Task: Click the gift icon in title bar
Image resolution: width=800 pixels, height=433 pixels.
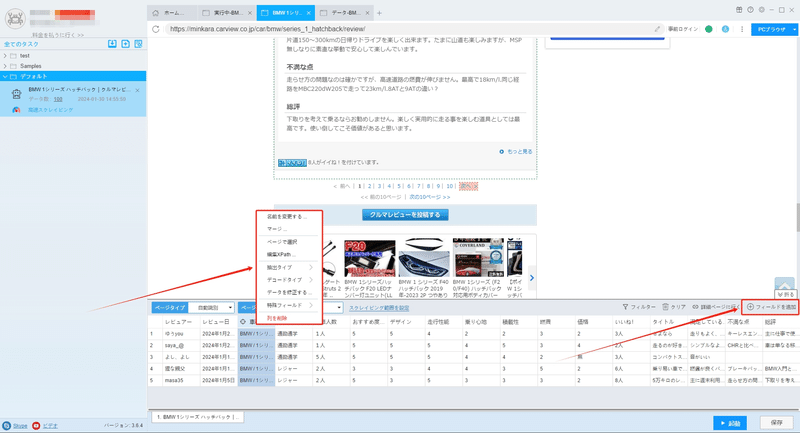Action: click(739, 10)
